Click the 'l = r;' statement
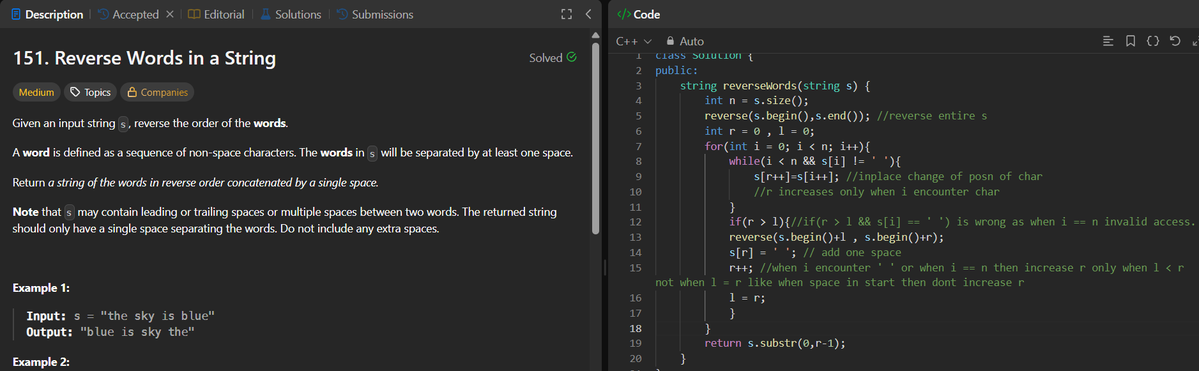Viewport: 1199px width, 371px height. click(x=747, y=298)
